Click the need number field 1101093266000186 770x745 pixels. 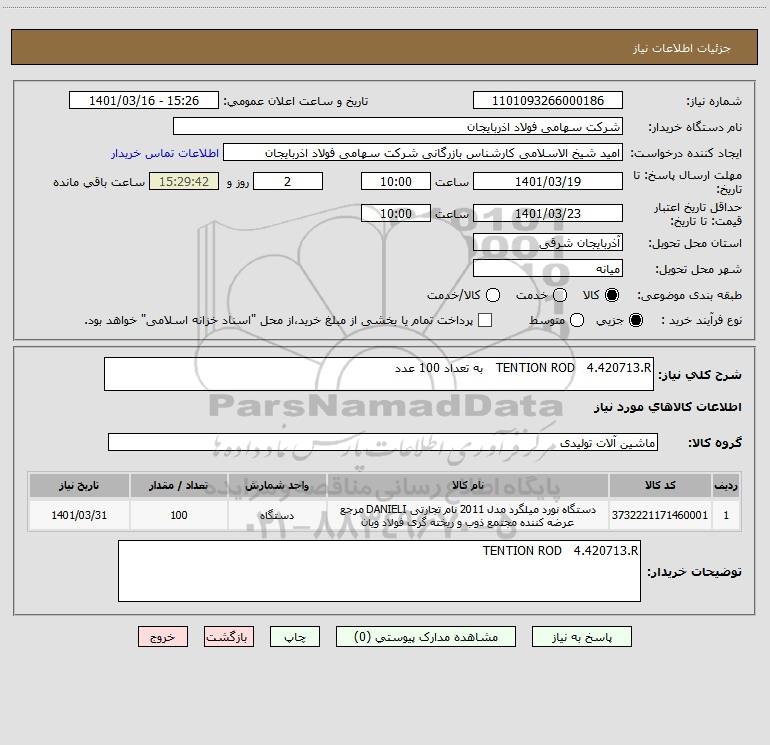coord(548,100)
